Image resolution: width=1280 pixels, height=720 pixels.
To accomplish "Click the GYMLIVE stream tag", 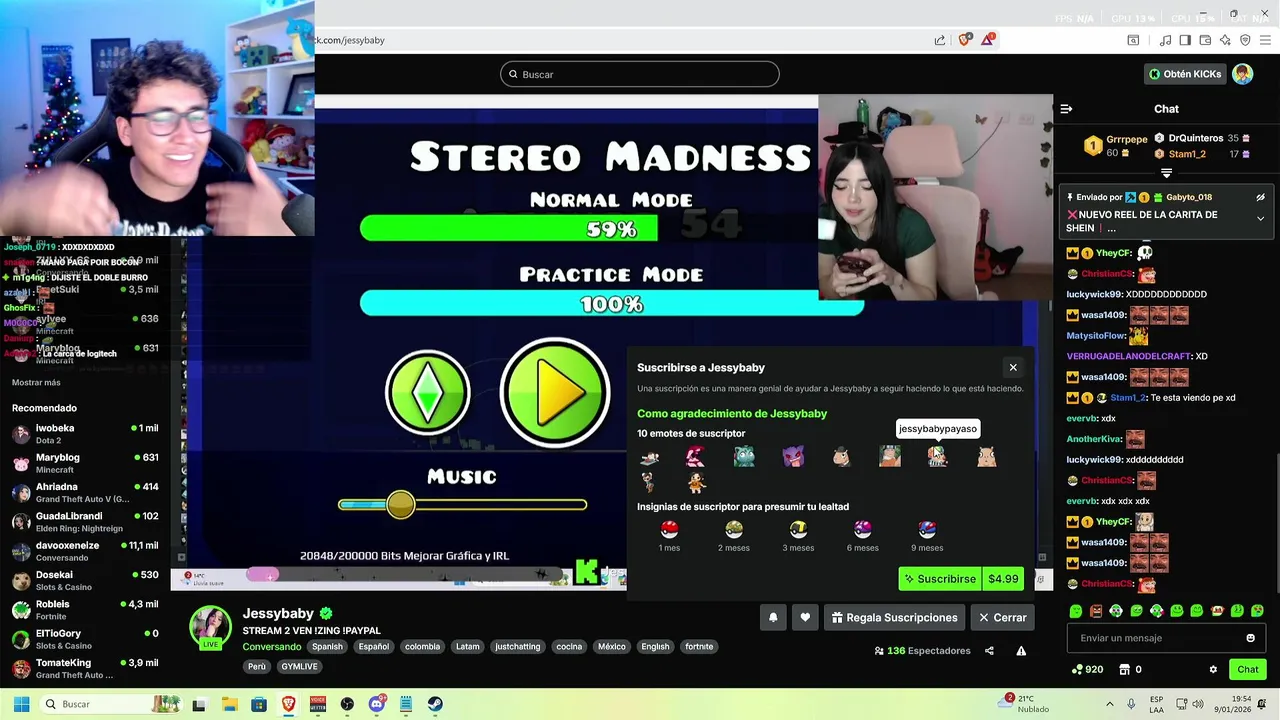I will pyautogui.click(x=299, y=667).
